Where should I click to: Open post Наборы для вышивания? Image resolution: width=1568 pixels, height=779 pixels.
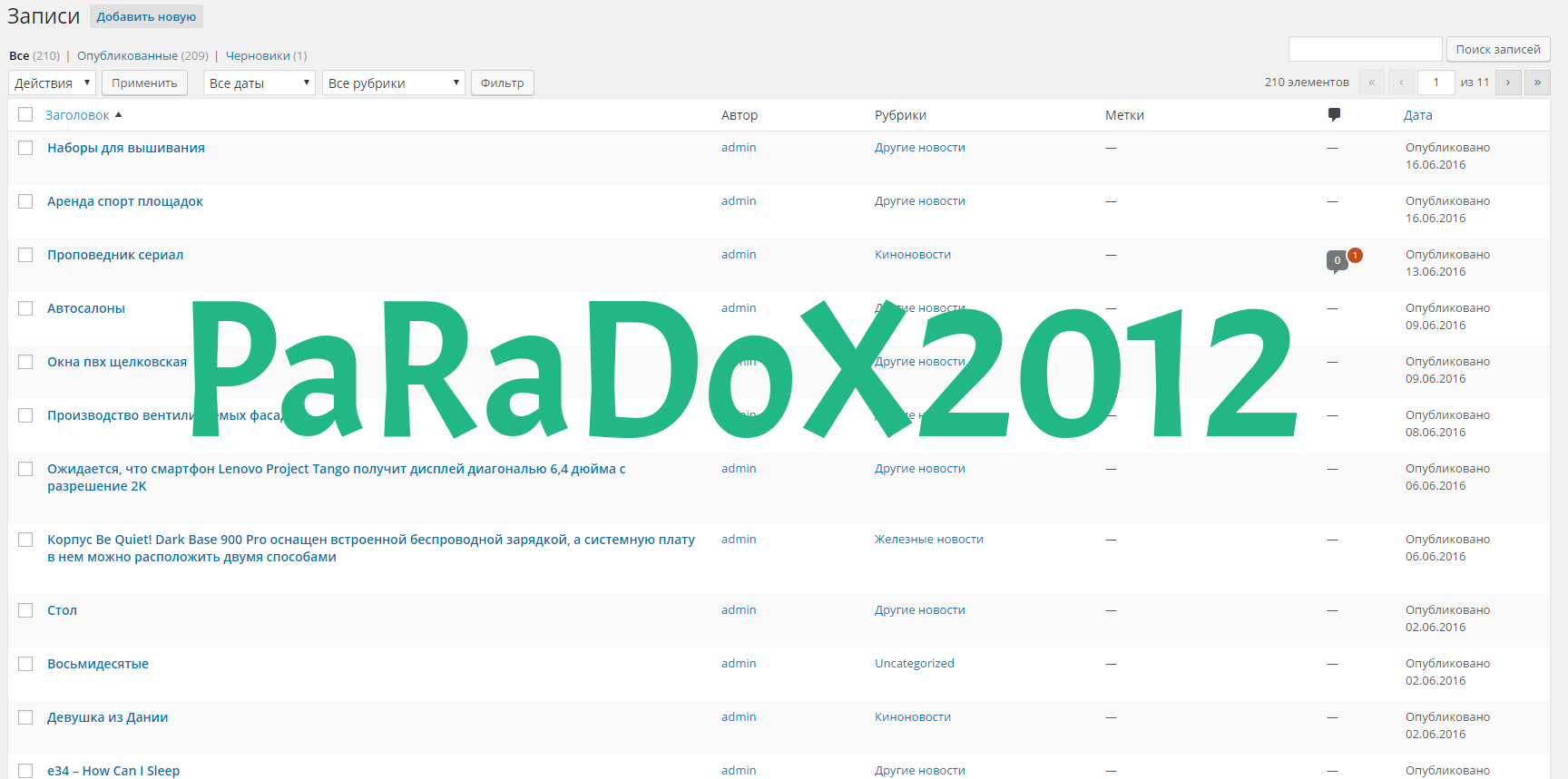tap(126, 148)
